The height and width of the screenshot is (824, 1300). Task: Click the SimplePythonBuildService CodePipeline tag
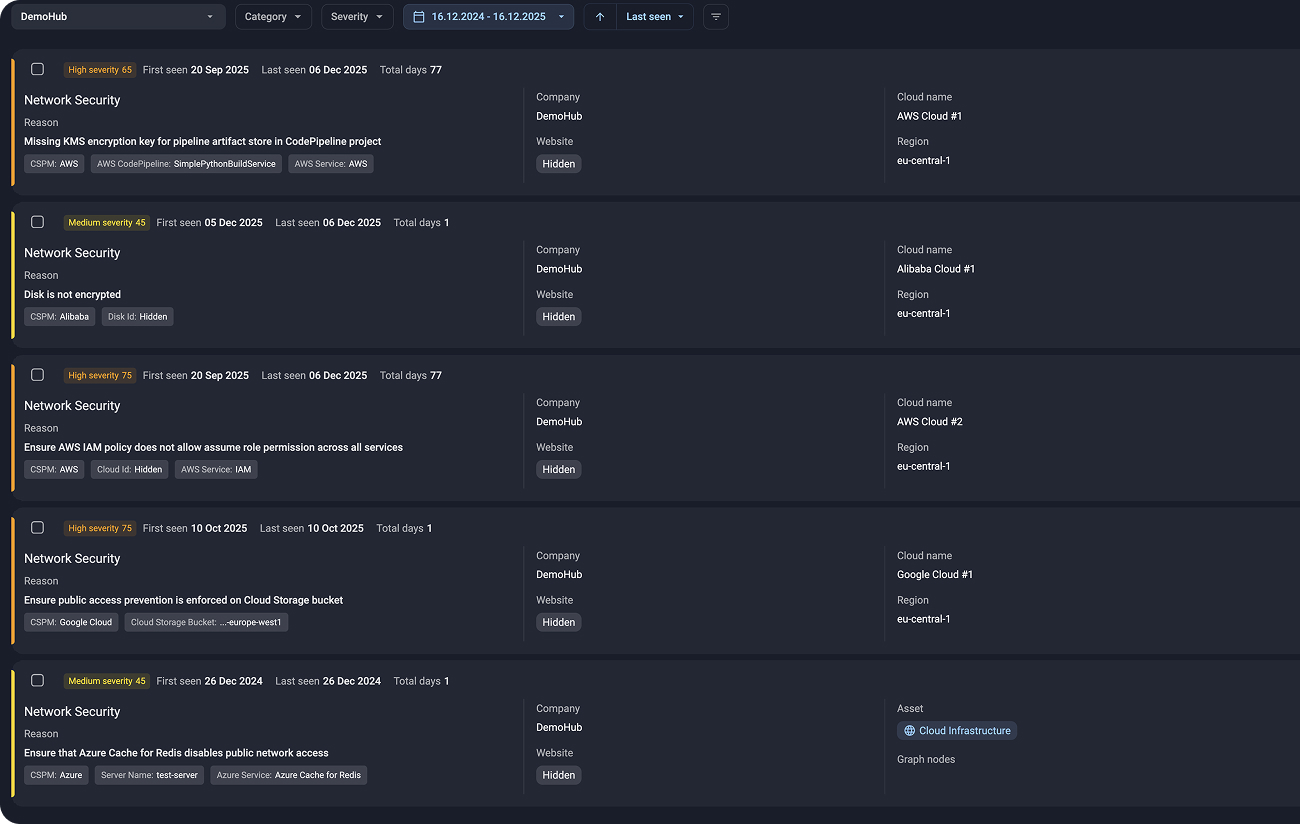186,164
